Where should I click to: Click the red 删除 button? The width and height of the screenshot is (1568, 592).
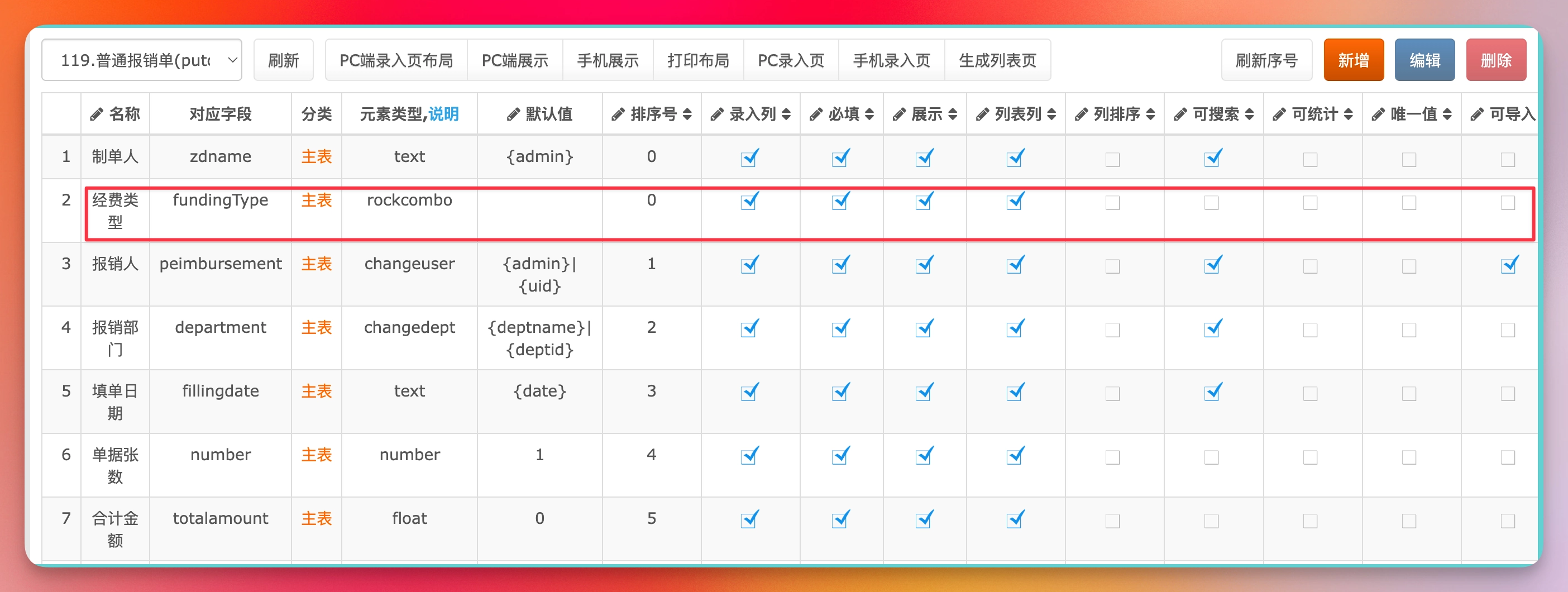pyautogui.click(x=1496, y=60)
